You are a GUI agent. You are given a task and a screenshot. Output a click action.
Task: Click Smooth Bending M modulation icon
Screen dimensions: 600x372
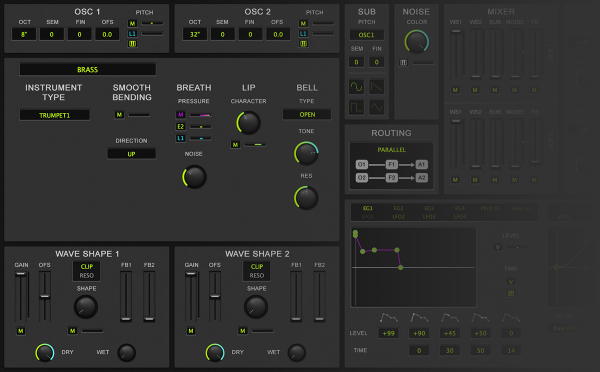tap(119, 114)
